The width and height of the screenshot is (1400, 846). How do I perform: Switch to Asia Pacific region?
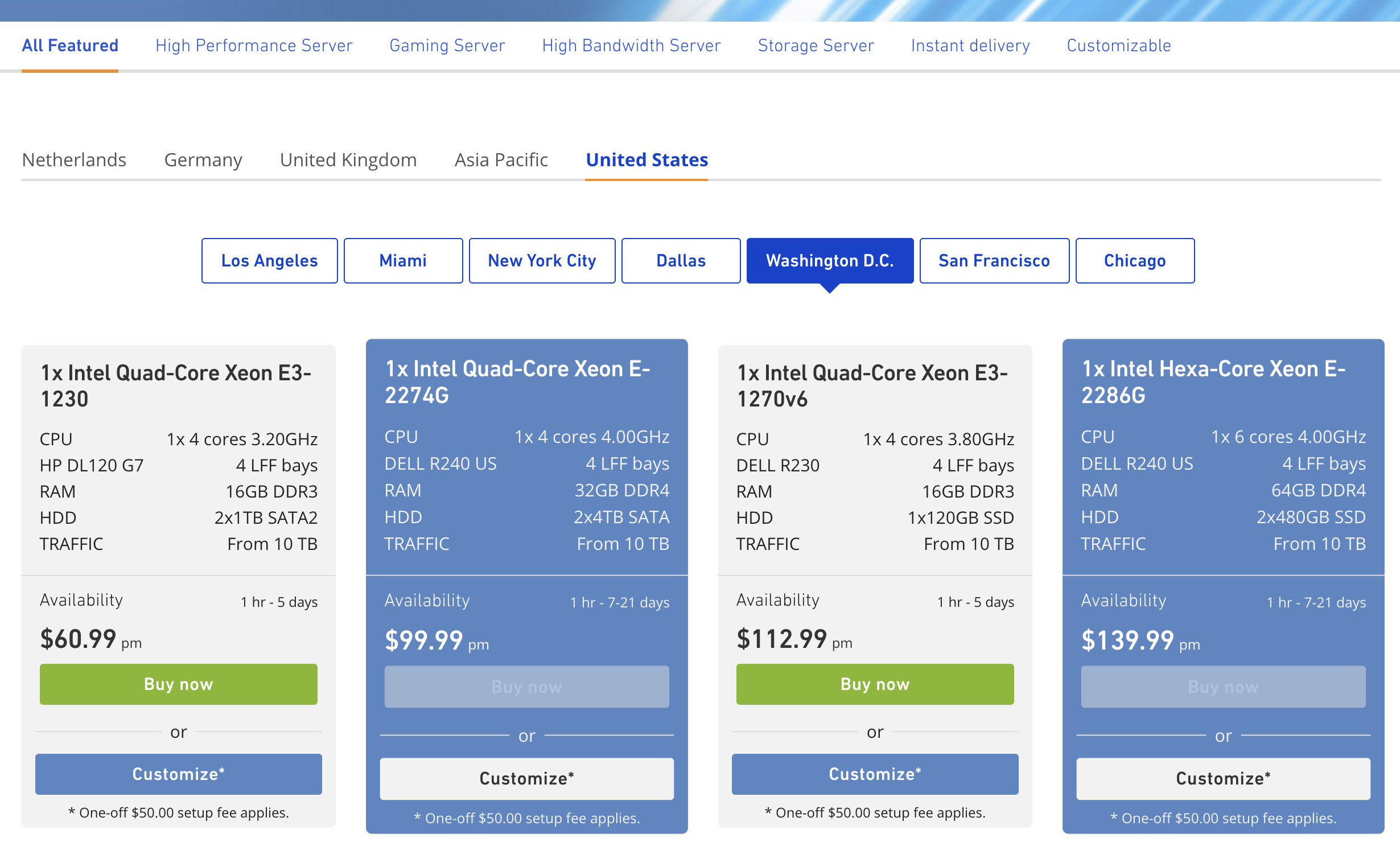tap(501, 160)
